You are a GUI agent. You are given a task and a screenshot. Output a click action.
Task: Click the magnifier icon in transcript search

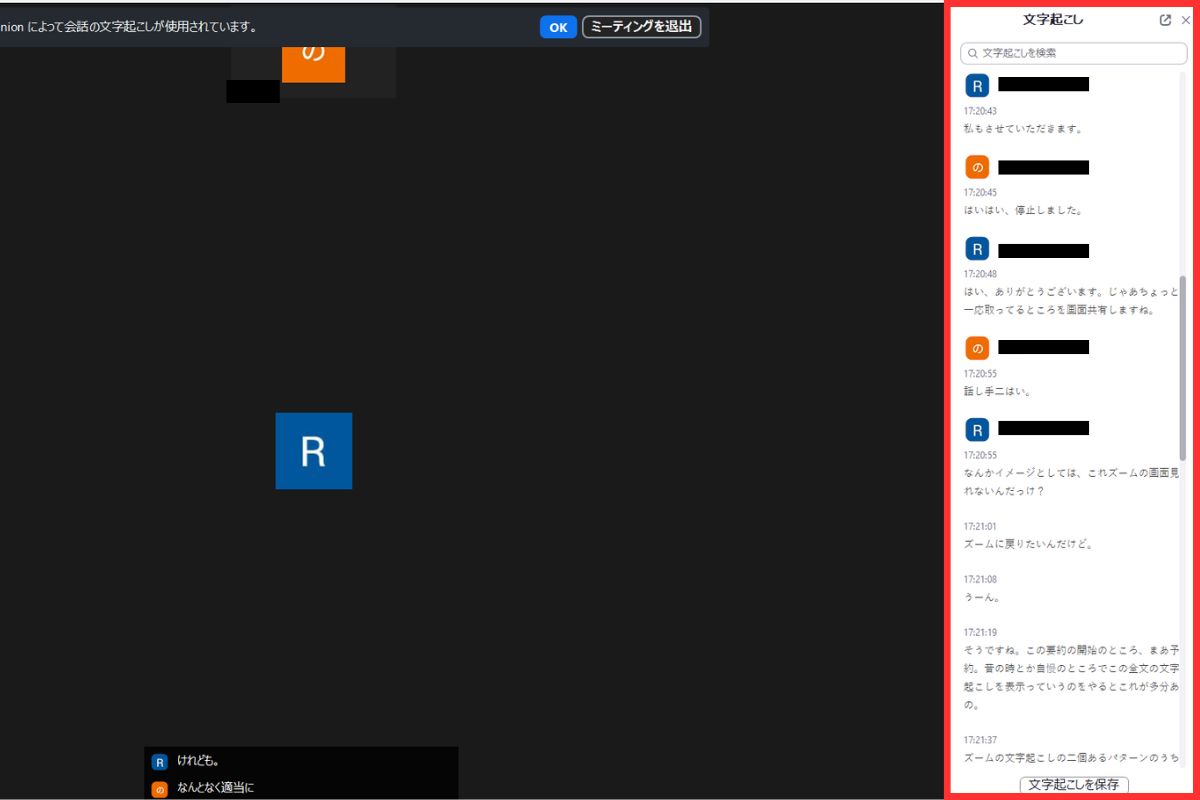tap(973, 53)
